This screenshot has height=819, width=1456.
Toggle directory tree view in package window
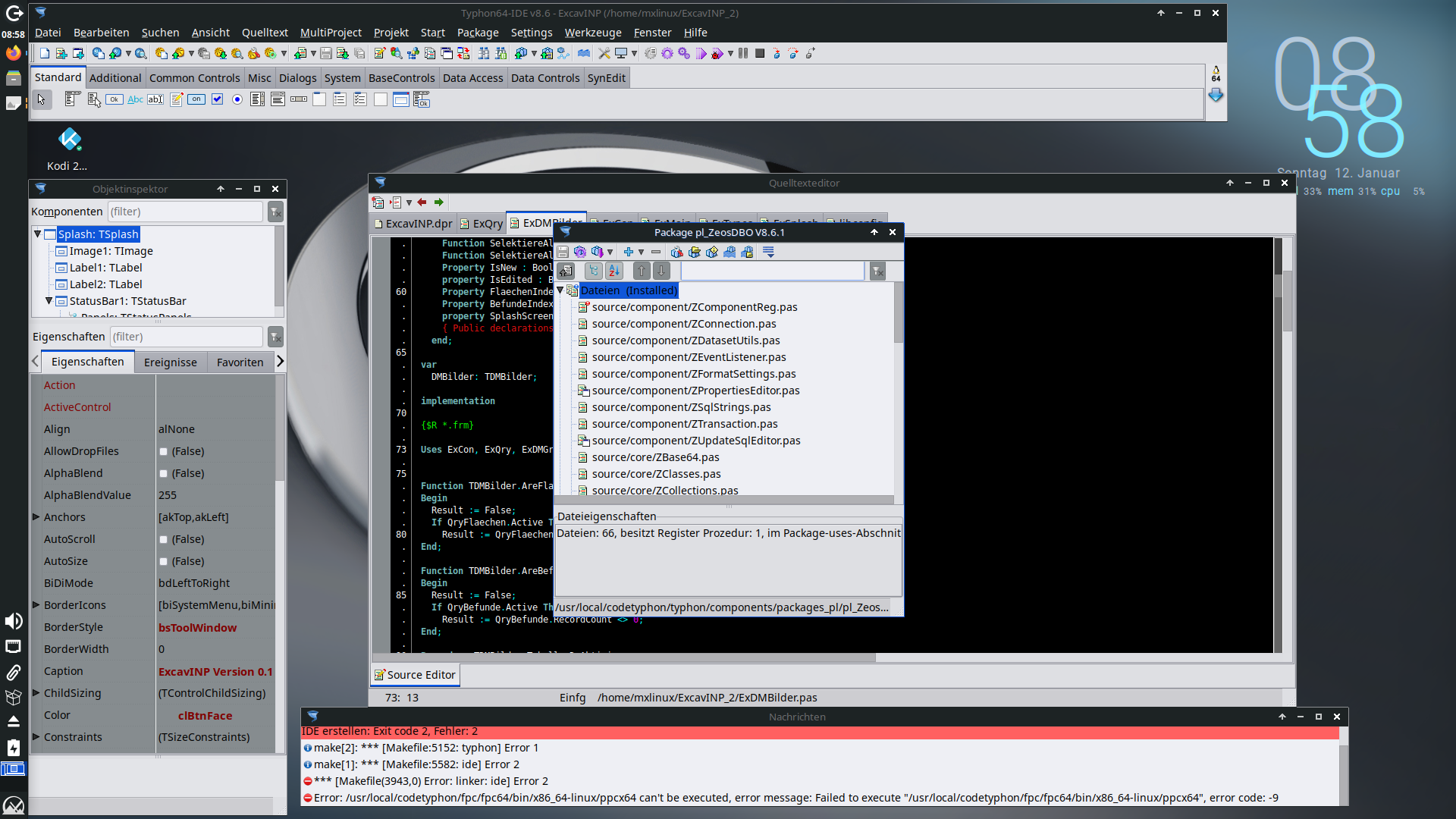pyautogui.click(x=594, y=271)
